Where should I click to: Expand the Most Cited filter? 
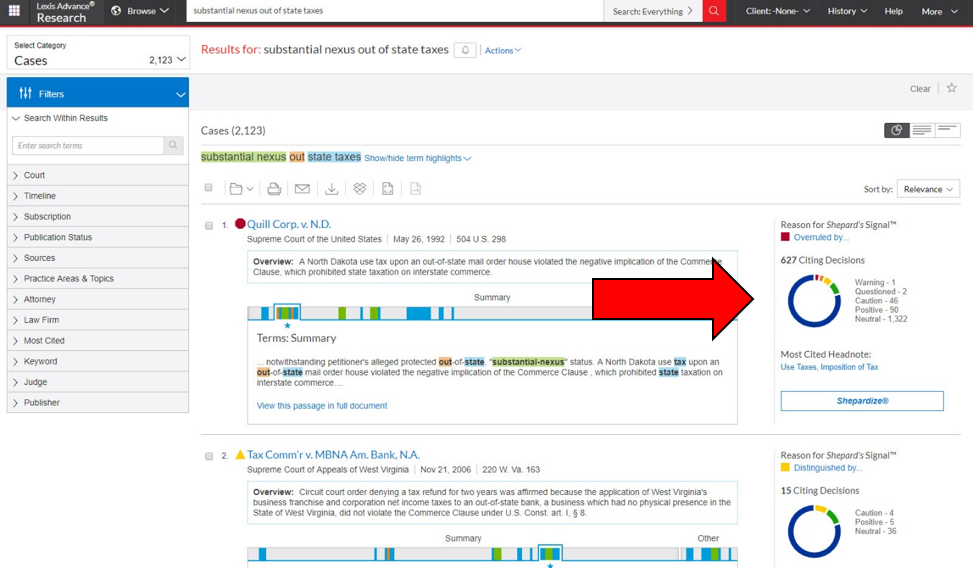97,341
